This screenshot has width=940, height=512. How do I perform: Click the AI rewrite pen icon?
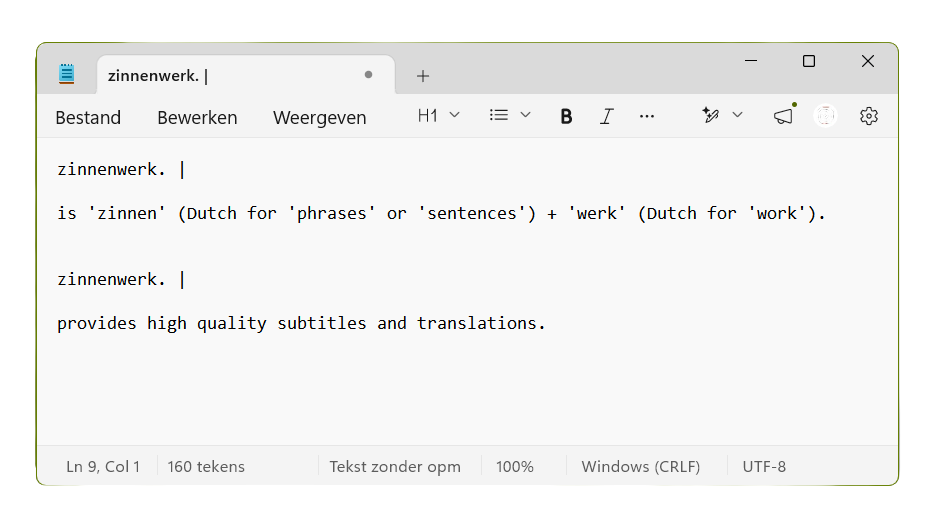tap(710, 115)
